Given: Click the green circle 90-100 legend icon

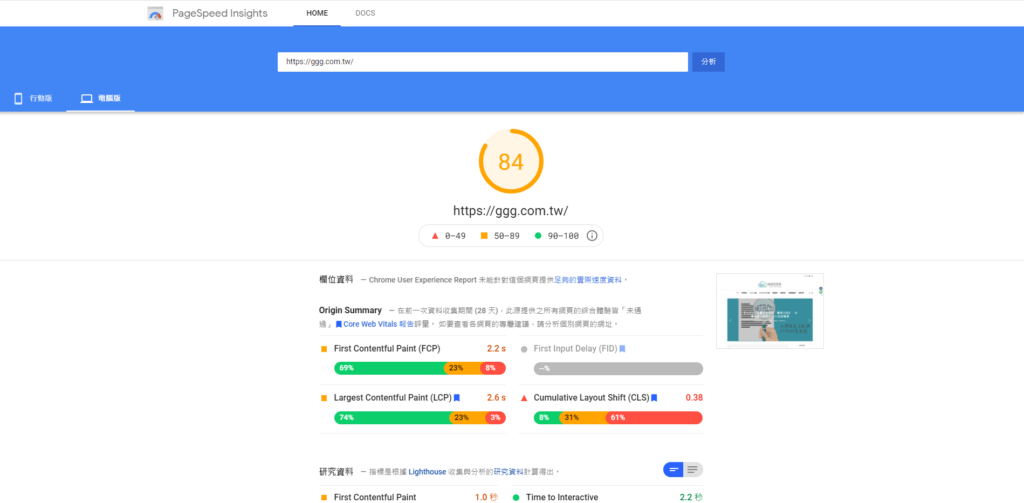Looking at the screenshot, I should click(x=538, y=236).
